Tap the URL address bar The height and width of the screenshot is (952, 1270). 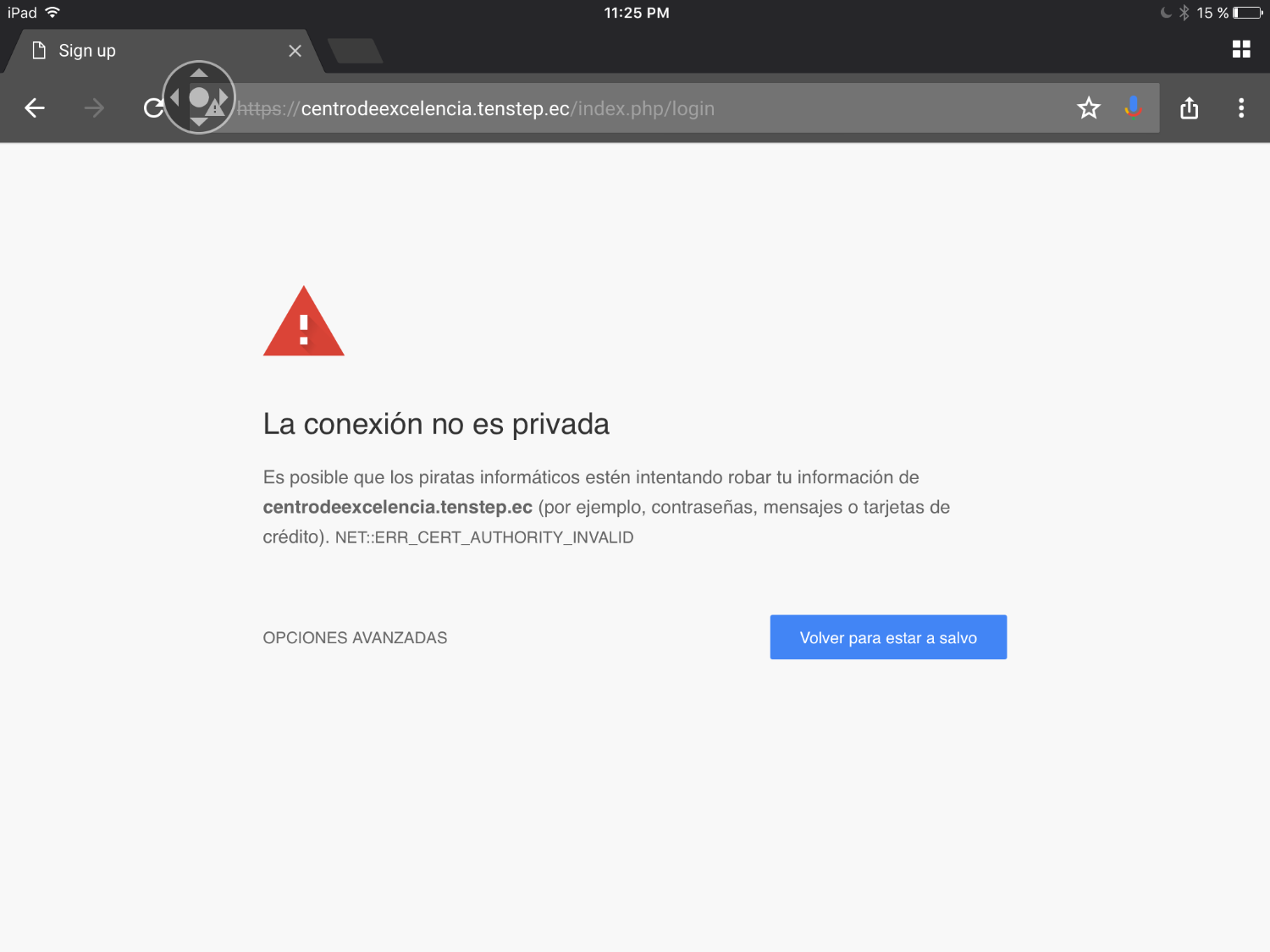(x=643, y=108)
